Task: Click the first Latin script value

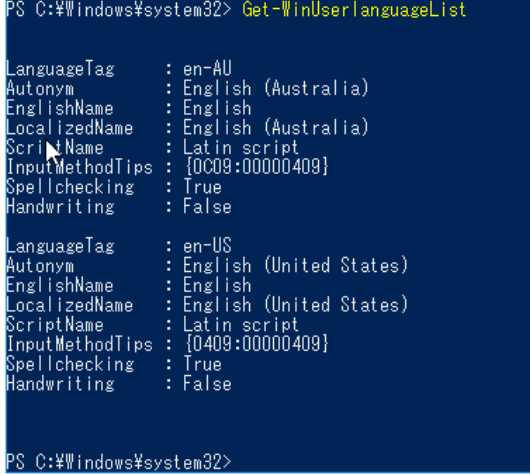Action: point(241,148)
